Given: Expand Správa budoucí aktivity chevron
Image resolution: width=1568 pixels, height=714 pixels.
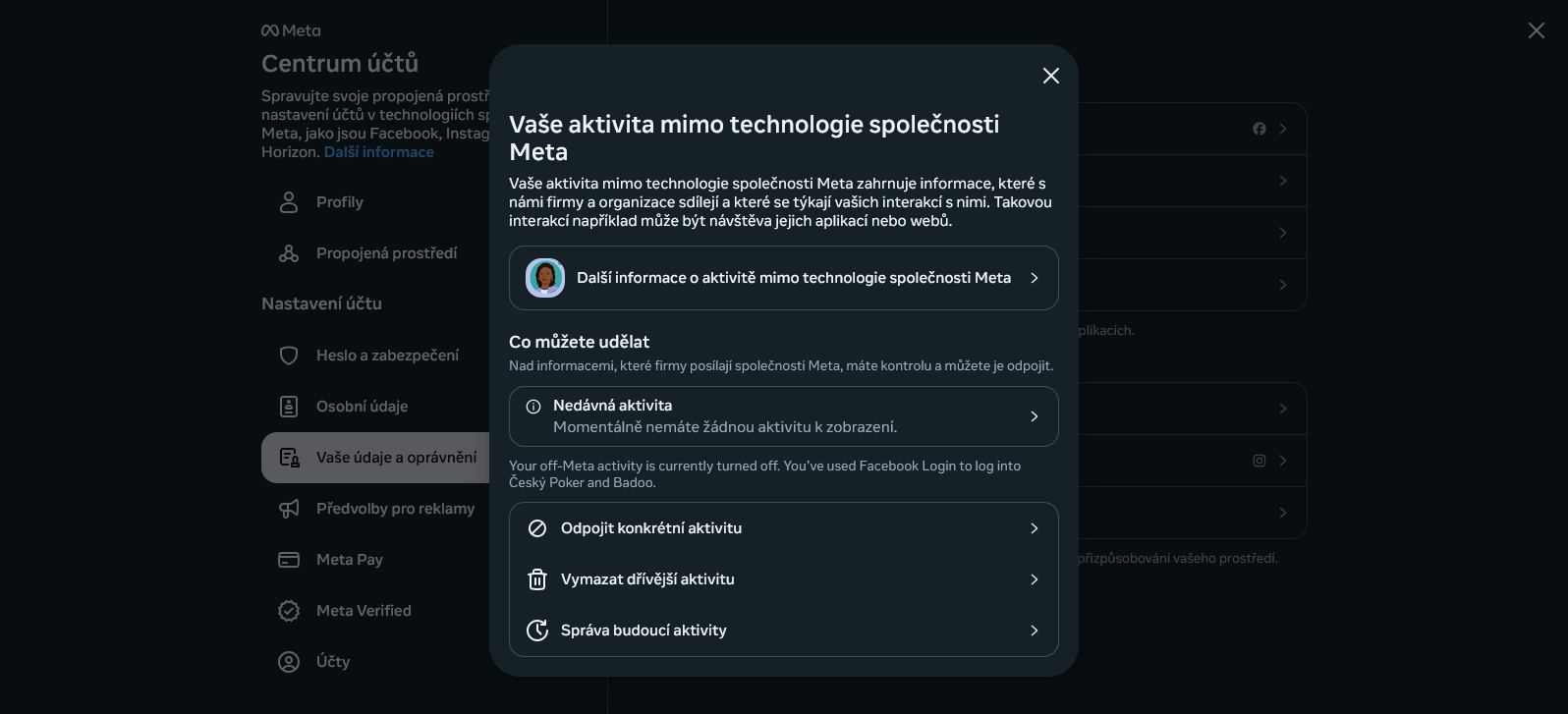Looking at the screenshot, I should (1034, 631).
